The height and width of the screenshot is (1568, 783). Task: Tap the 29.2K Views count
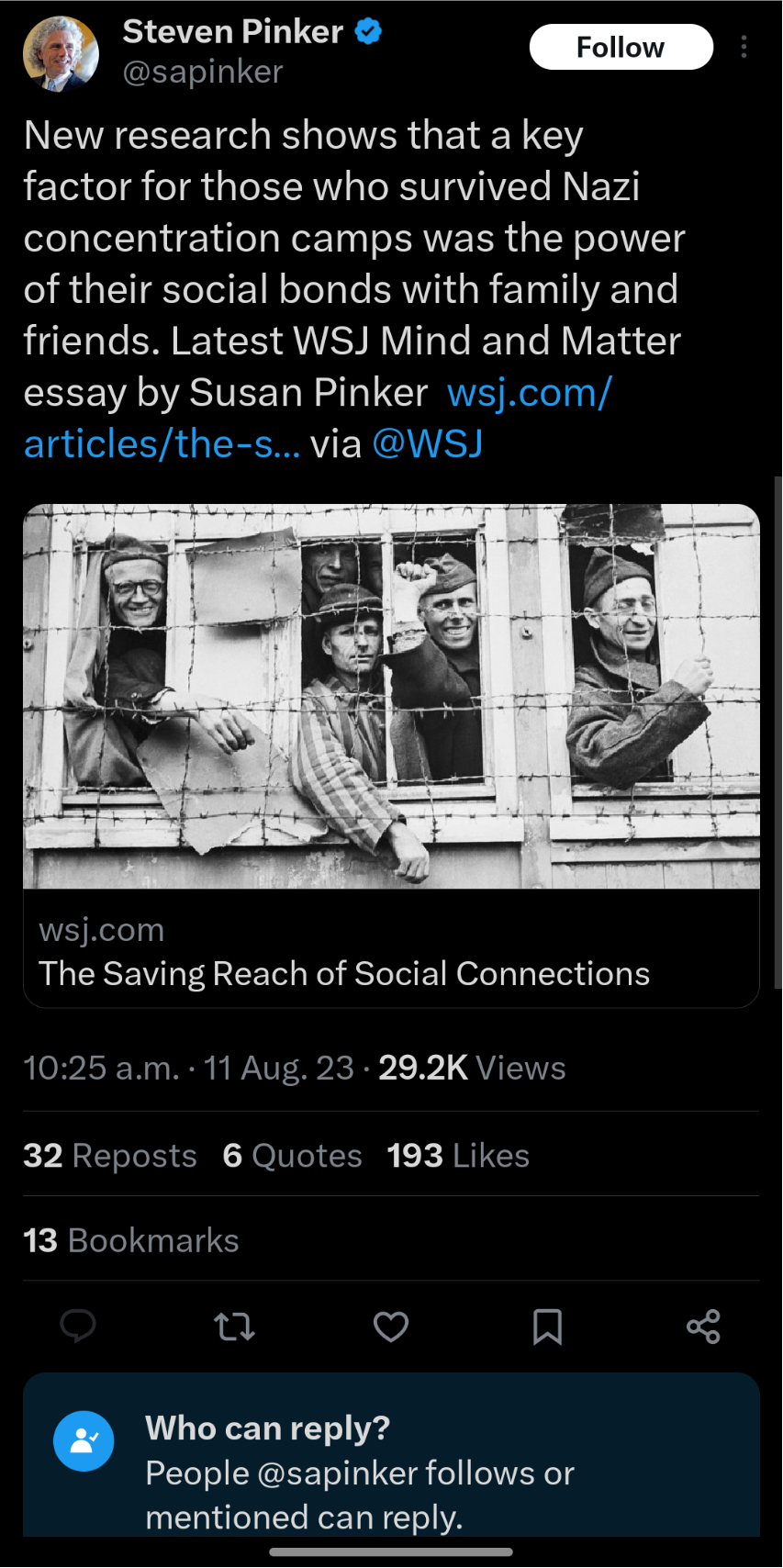(x=472, y=1068)
